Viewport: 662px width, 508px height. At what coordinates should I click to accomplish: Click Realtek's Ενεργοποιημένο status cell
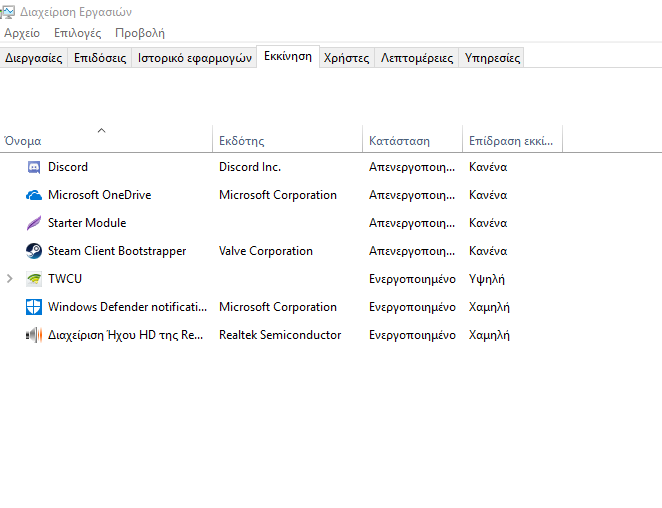pyautogui.click(x=412, y=335)
